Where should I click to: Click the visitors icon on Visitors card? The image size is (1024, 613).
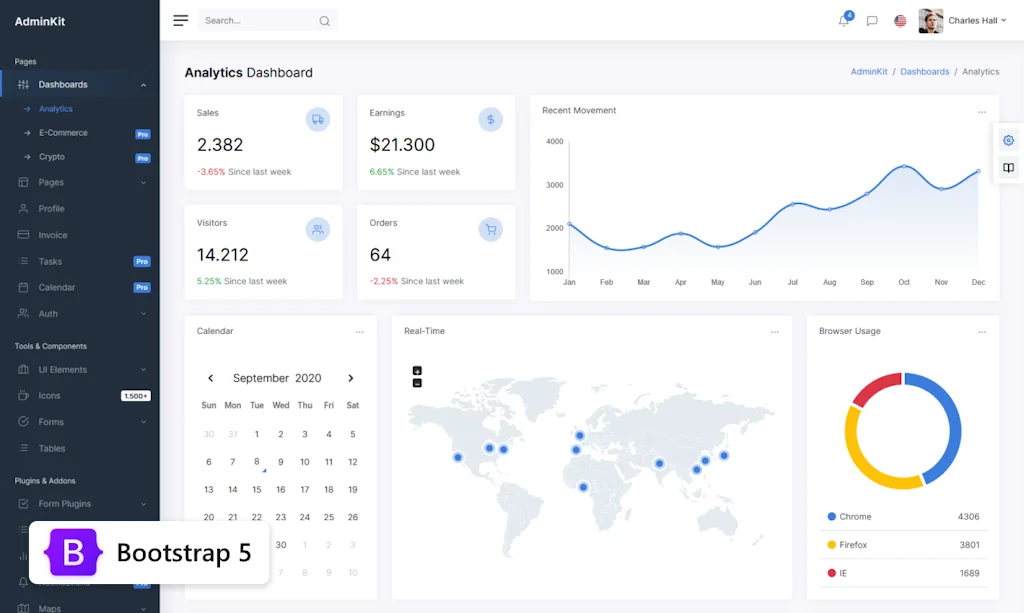pyautogui.click(x=318, y=229)
